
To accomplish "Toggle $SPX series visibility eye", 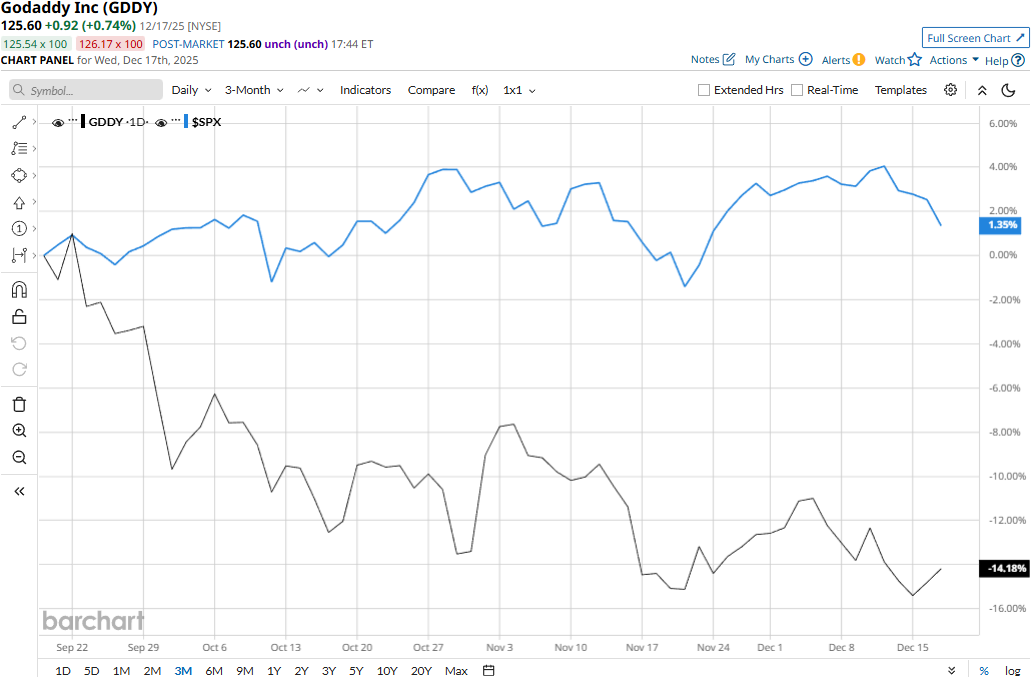I will (161, 123).
